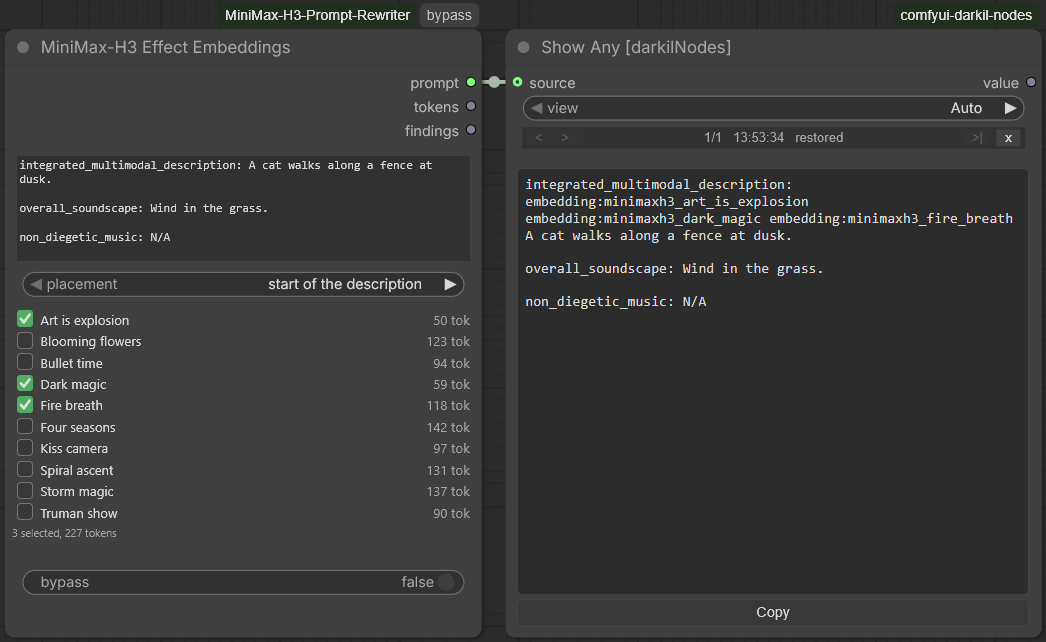This screenshot has height=642, width=1046.
Task: Open the view mode value Auto
Action: pos(966,108)
